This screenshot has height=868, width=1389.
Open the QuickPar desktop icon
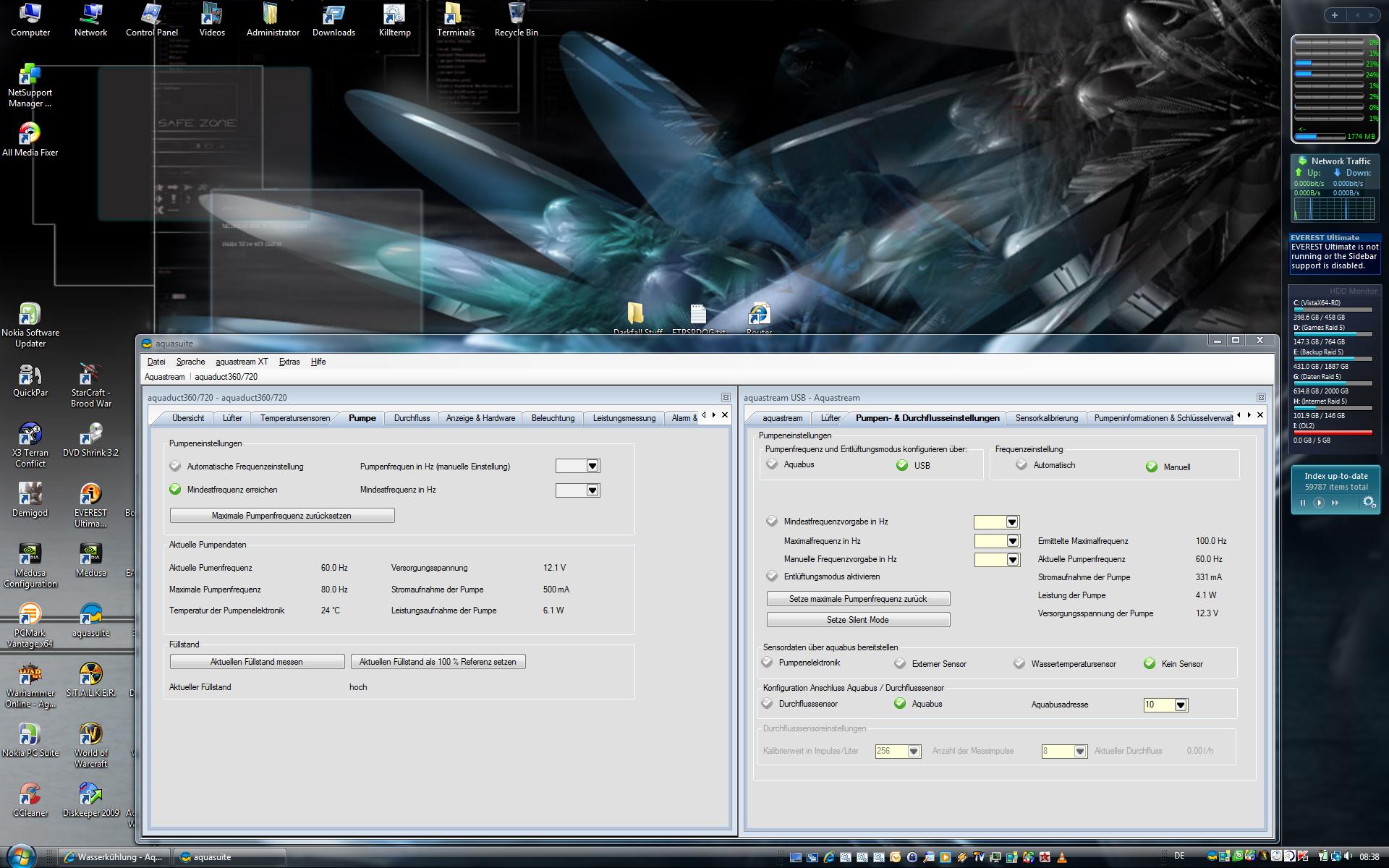[x=30, y=375]
